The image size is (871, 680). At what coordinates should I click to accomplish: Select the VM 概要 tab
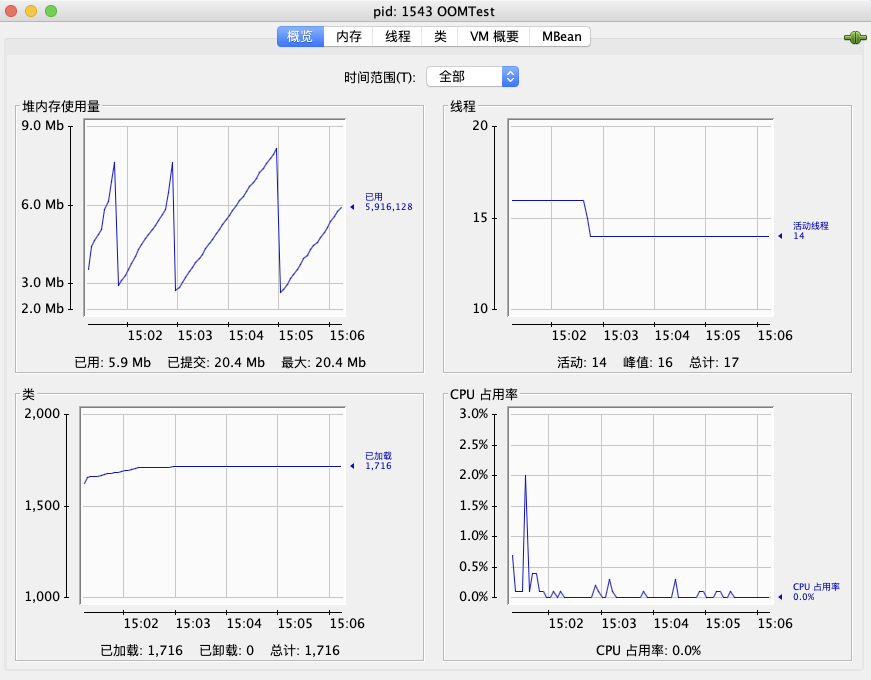click(494, 37)
